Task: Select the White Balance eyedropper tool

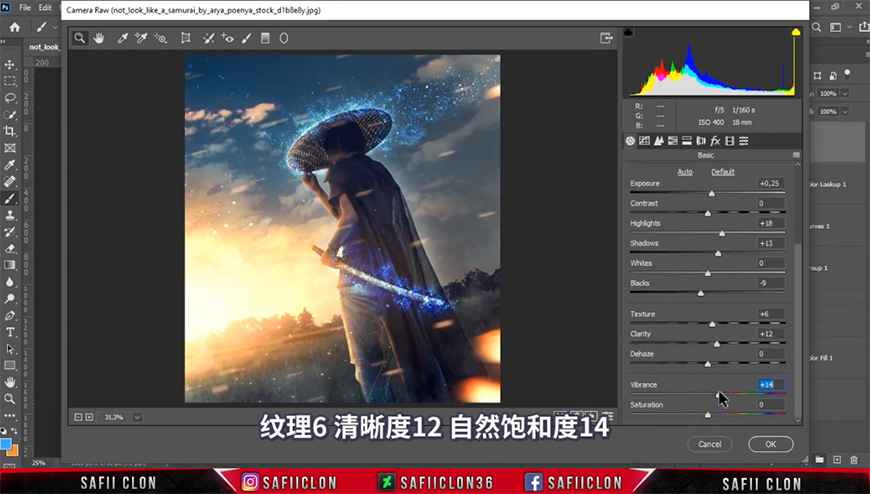Action: [x=123, y=38]
